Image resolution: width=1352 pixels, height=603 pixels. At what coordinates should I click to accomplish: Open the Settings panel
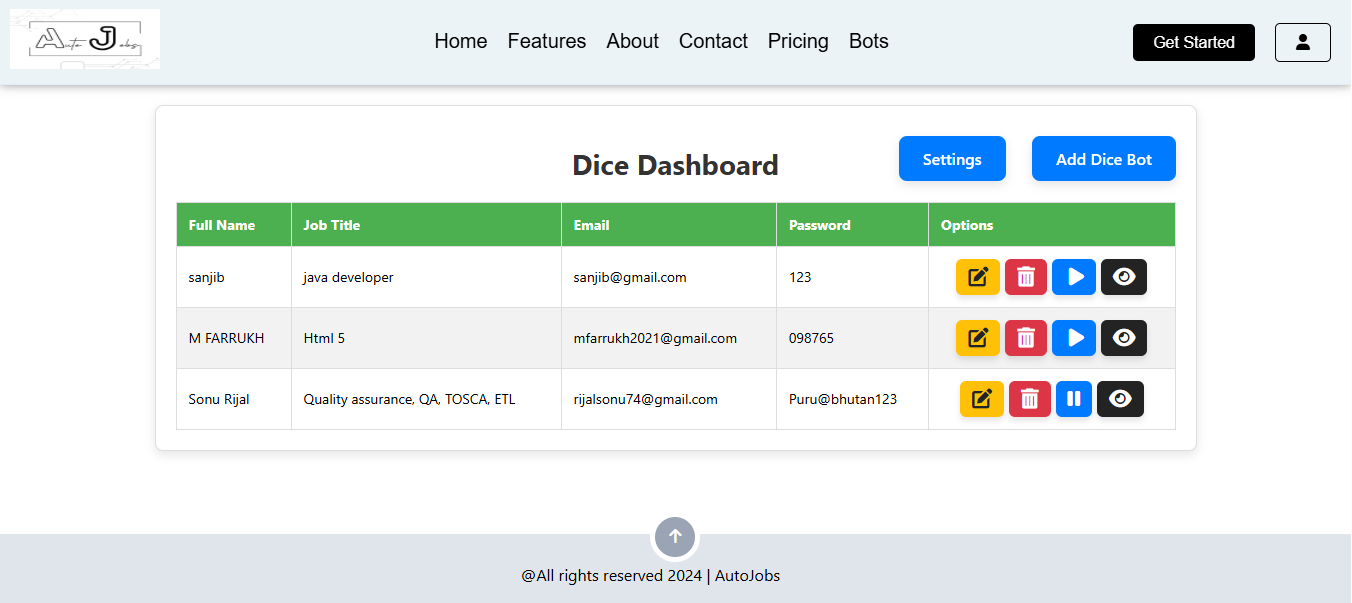951,158
